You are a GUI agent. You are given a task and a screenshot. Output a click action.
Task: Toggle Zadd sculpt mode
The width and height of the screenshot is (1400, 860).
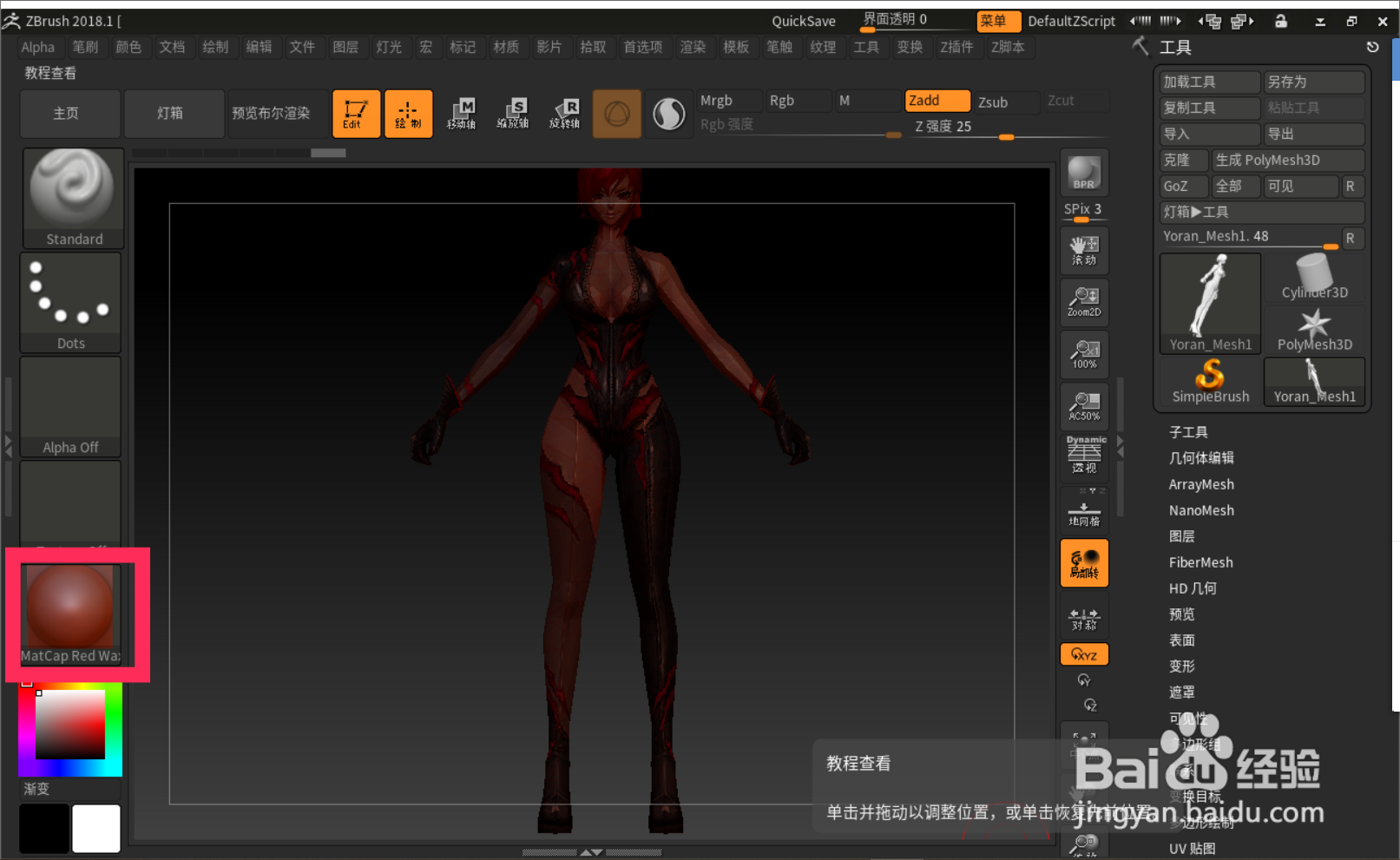[x=937, y=101]
